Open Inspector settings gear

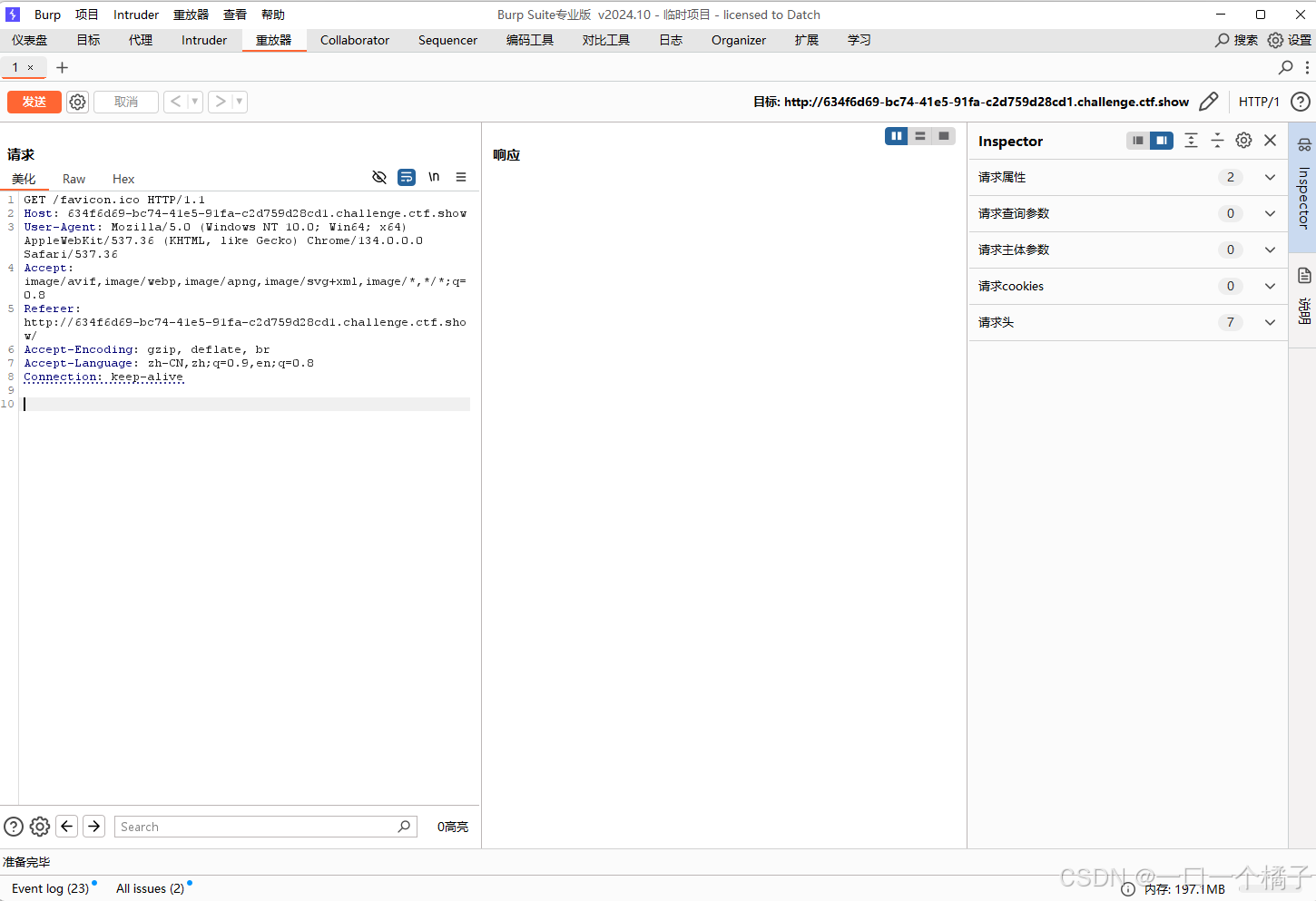1243,141
